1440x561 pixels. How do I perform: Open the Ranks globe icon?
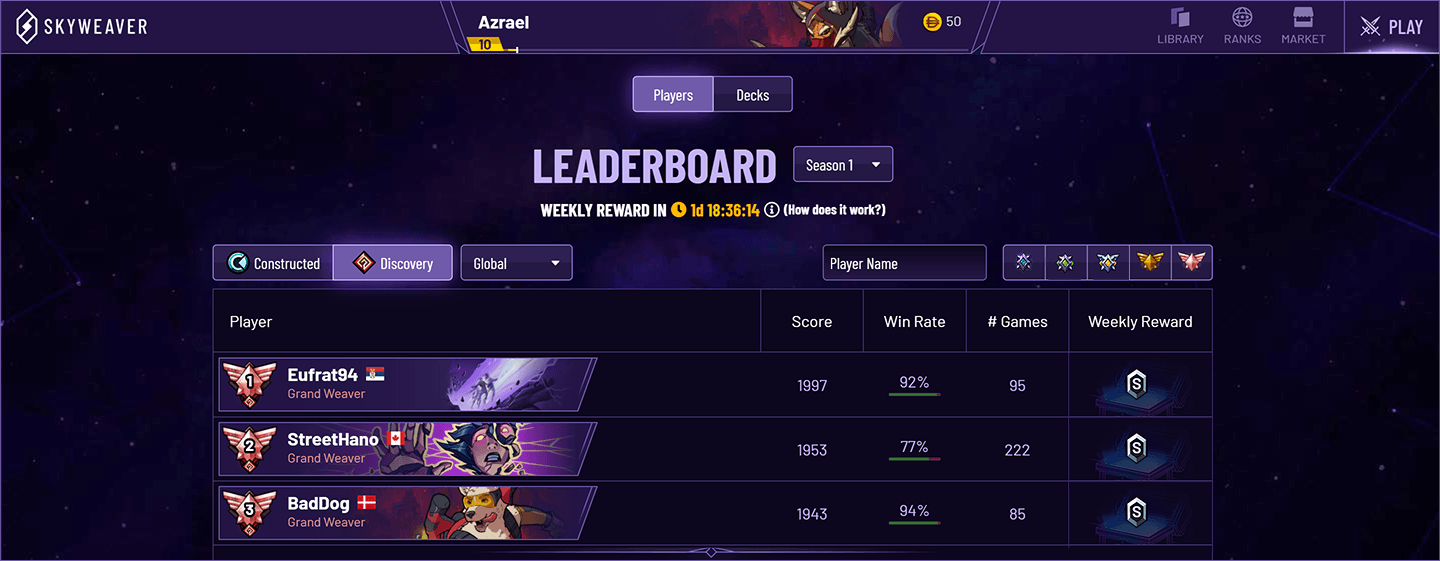(x=1242, y=26)
